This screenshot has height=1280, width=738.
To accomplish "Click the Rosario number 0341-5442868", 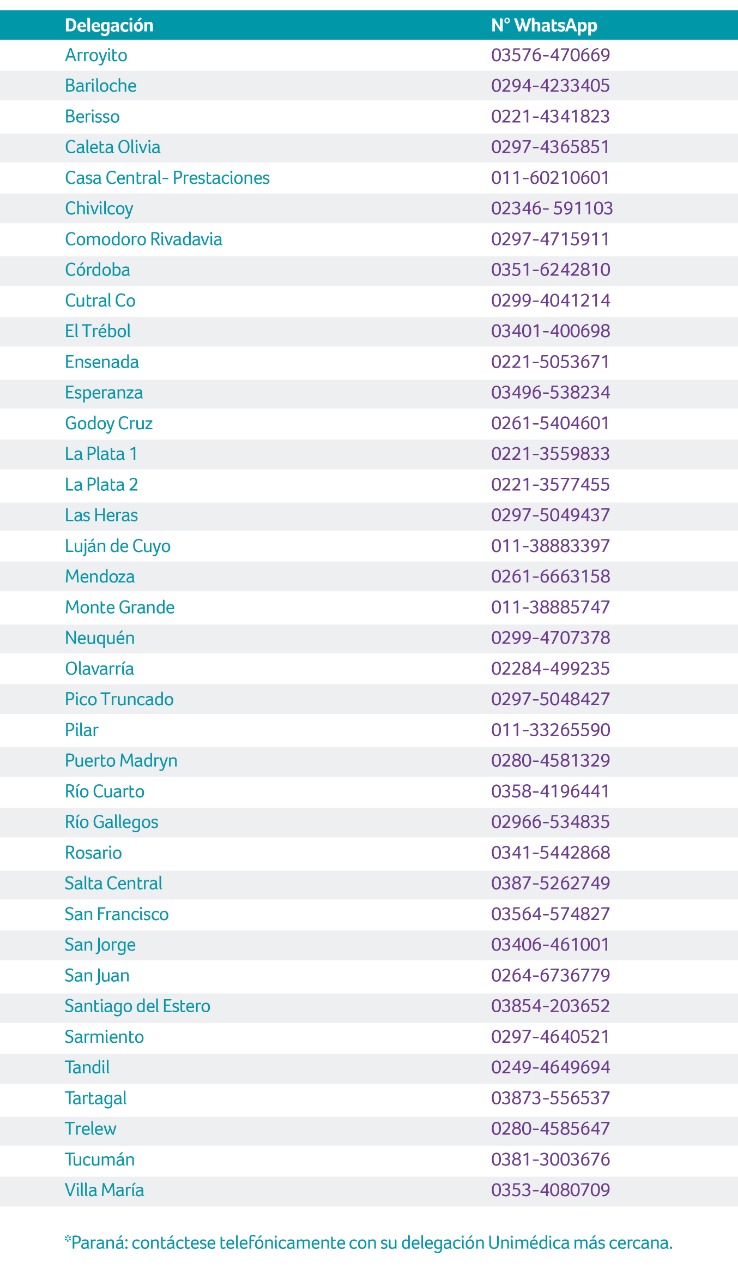I will click(550, 853).
